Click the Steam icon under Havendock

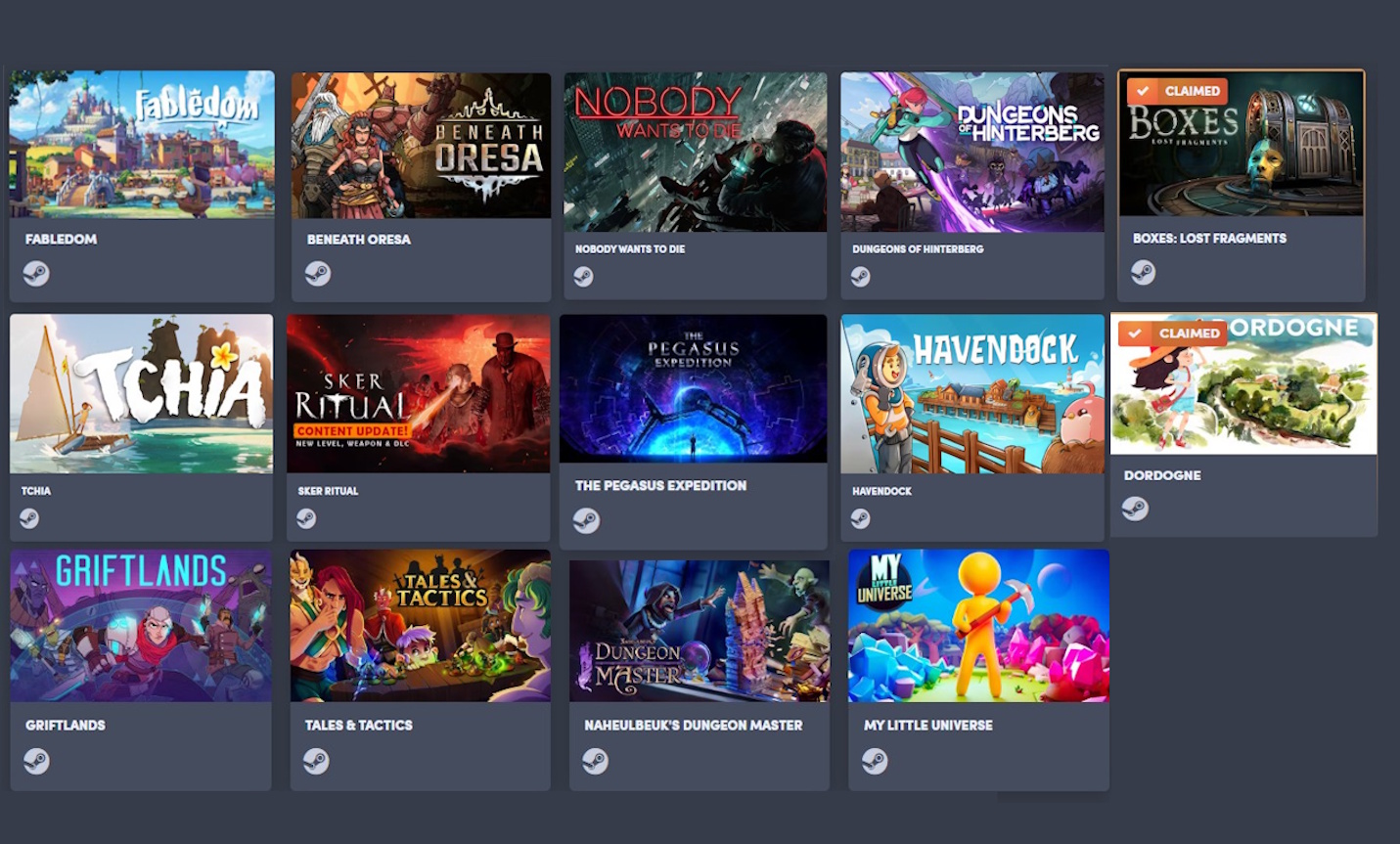(x=860, y=518)
